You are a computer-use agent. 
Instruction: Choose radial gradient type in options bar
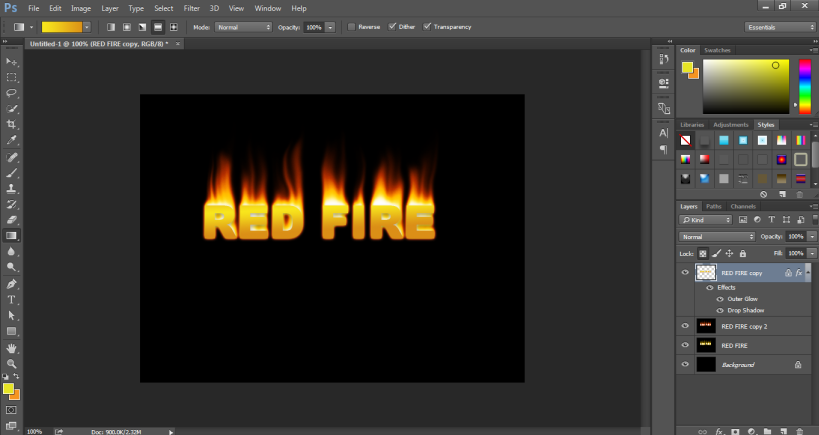(126, 27)
